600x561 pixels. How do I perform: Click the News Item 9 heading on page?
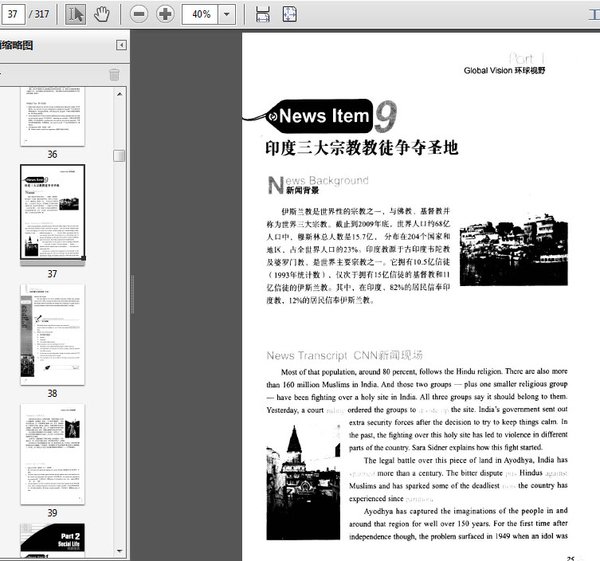325,116
